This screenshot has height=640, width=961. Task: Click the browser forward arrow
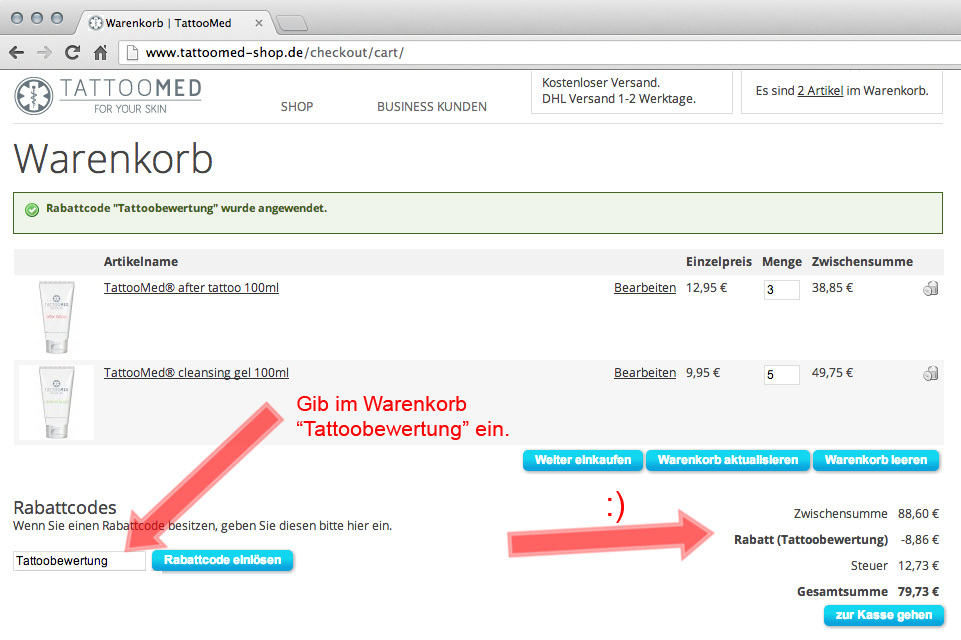(45, 52)
